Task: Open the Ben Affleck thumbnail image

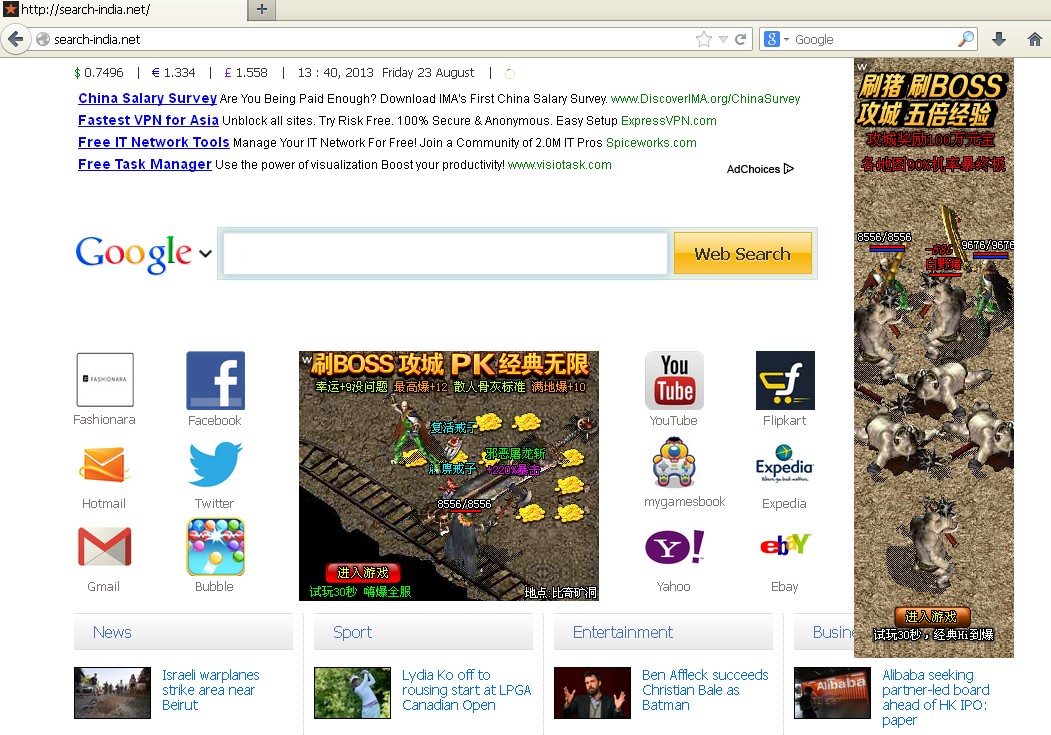Action: click(x=593, y=693)
